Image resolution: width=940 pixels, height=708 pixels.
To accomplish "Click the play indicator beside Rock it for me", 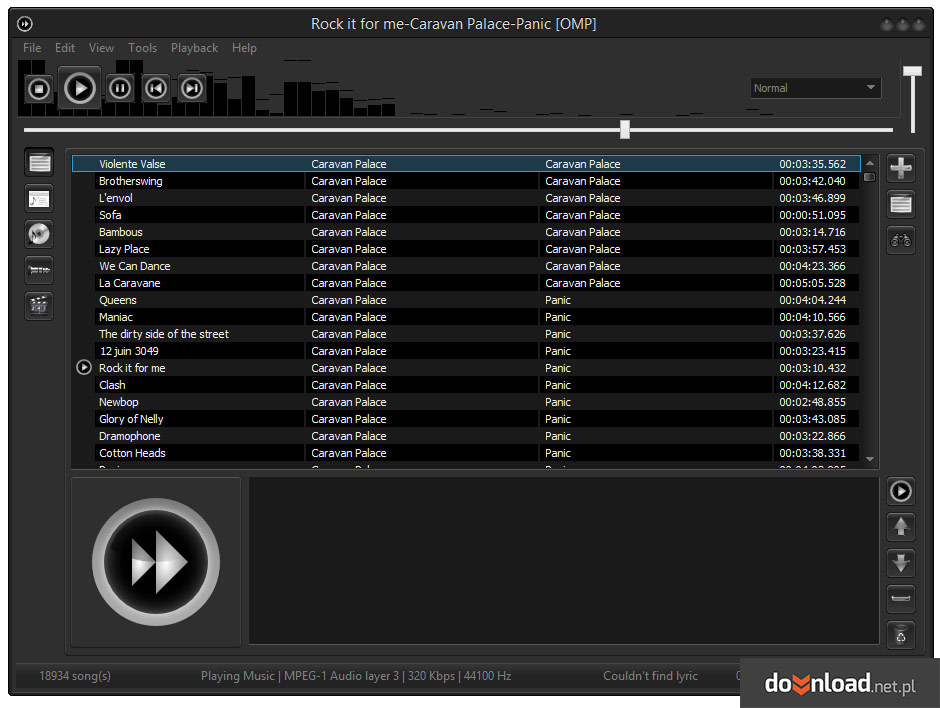I will (84, 367).
